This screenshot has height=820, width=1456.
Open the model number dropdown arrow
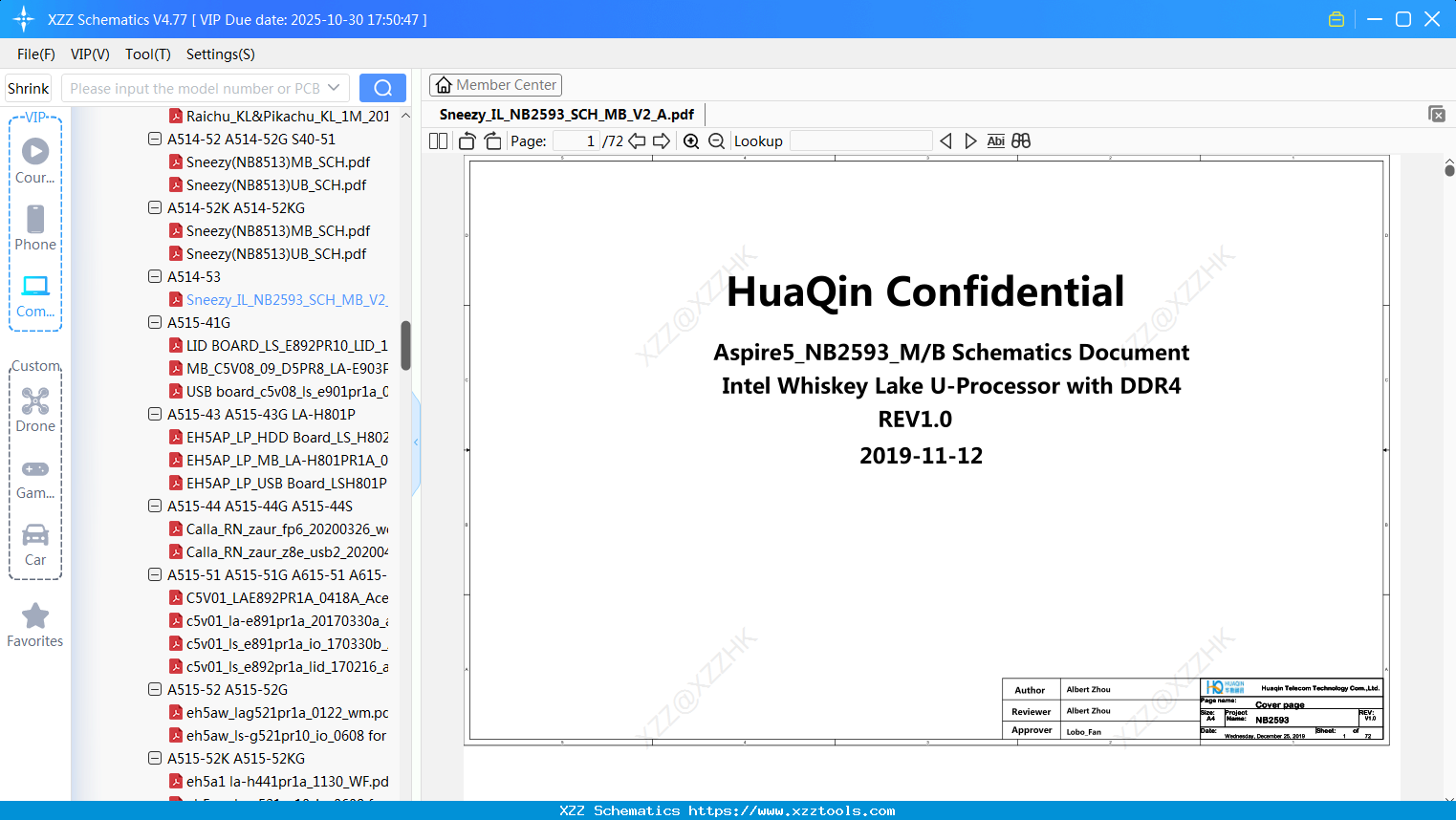tap(334, 88)
